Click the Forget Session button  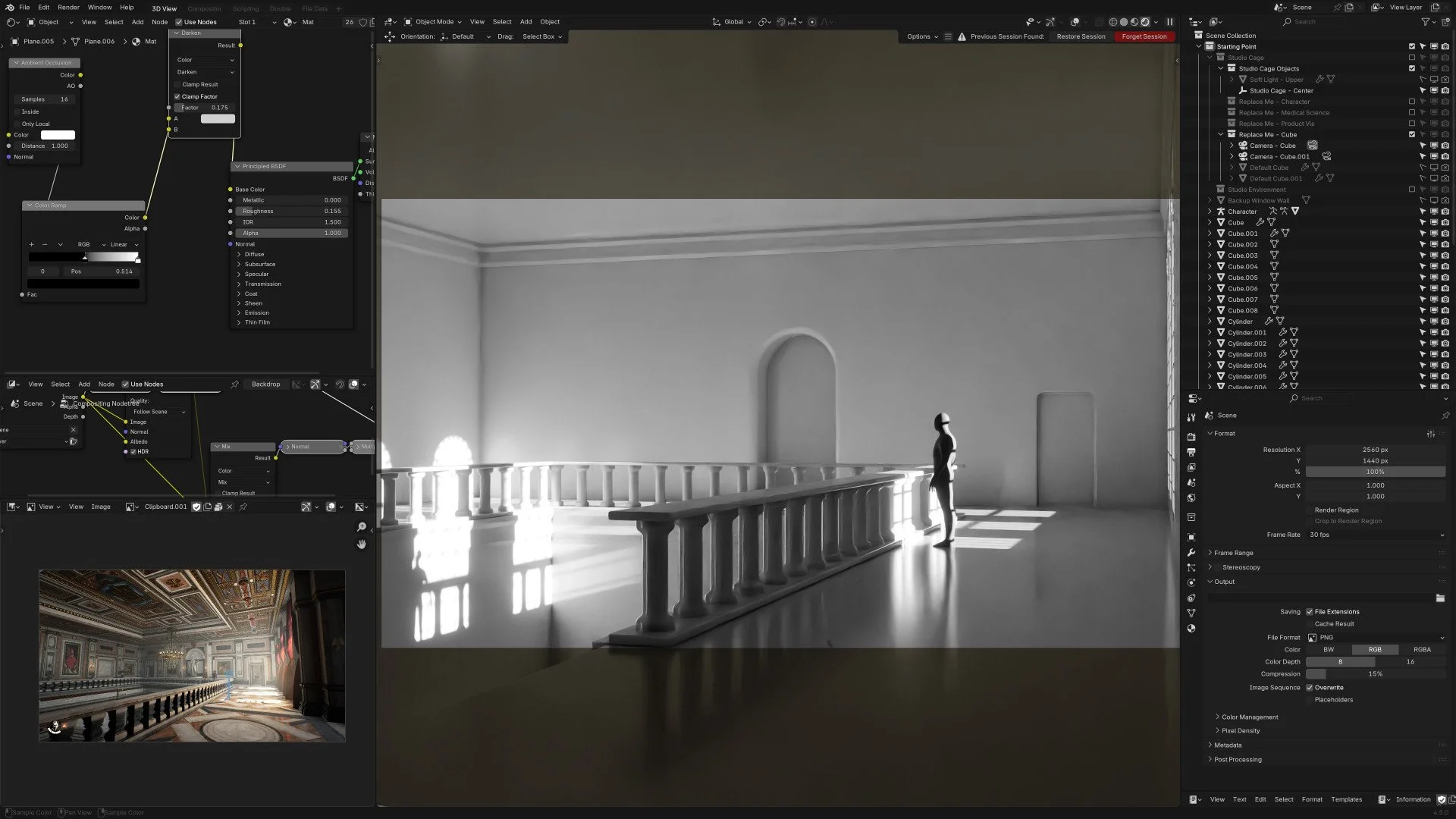point(1144,36)
